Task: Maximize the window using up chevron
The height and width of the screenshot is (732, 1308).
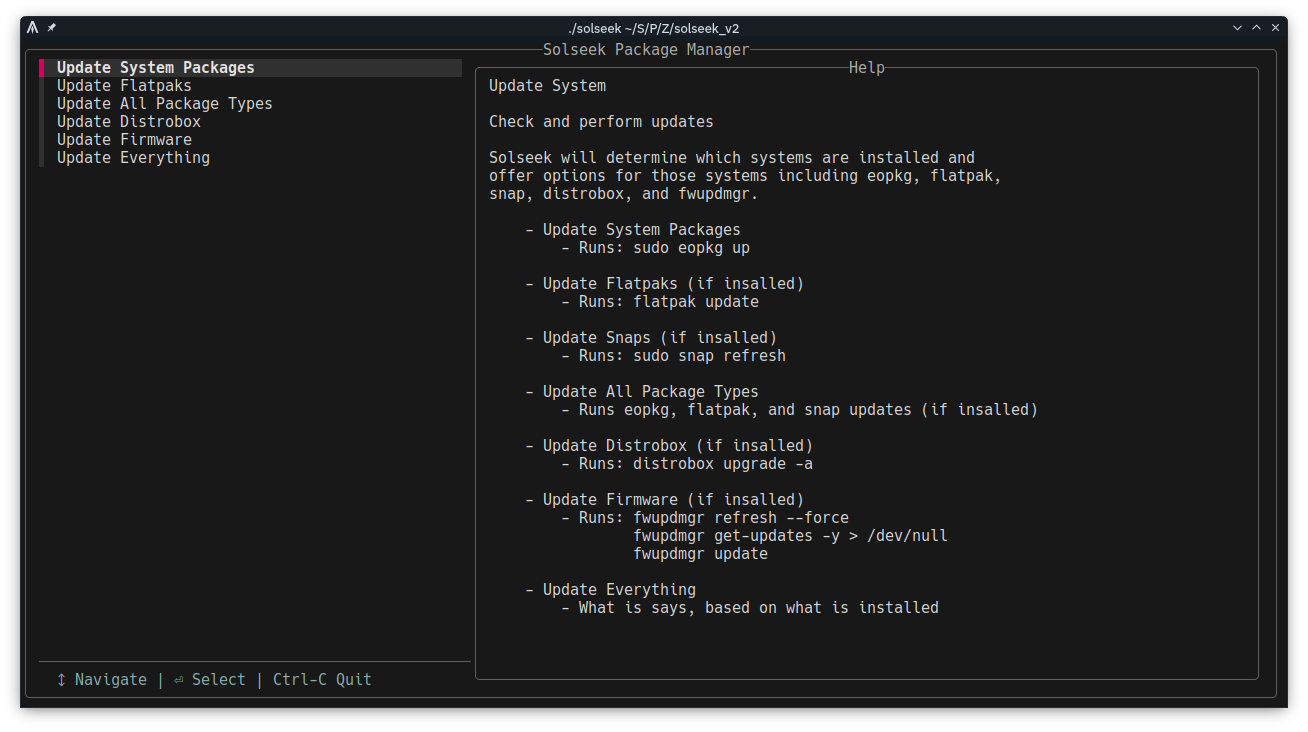Action: (1257, 28)
